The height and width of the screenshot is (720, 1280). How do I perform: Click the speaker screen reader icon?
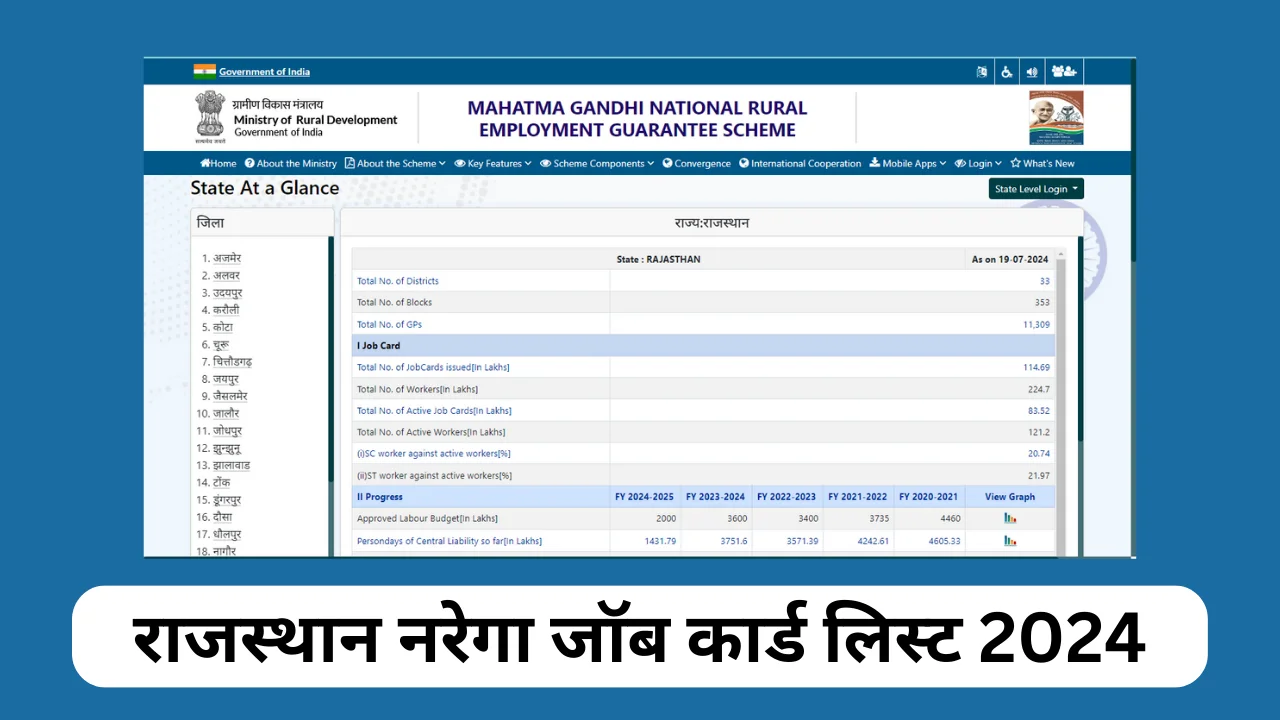point(1032,72)
